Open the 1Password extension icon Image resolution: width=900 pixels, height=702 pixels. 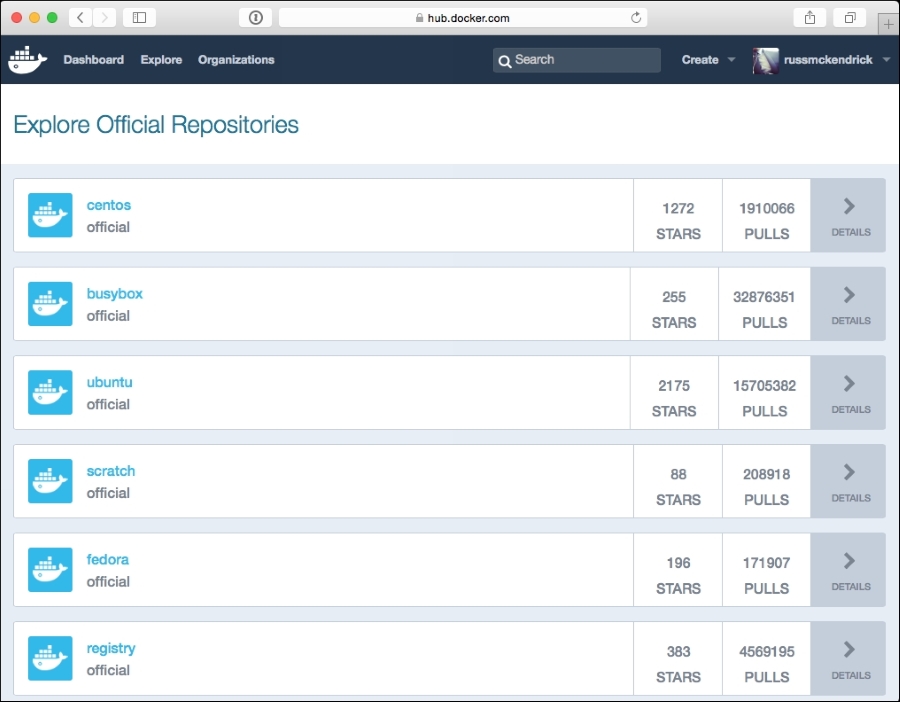tap(255, 18)
